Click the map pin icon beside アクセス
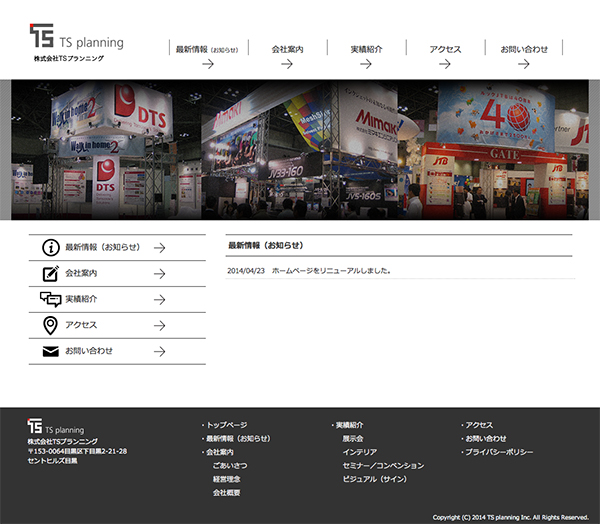This screenshot has width=600, height=524. (x=51, y=325)
